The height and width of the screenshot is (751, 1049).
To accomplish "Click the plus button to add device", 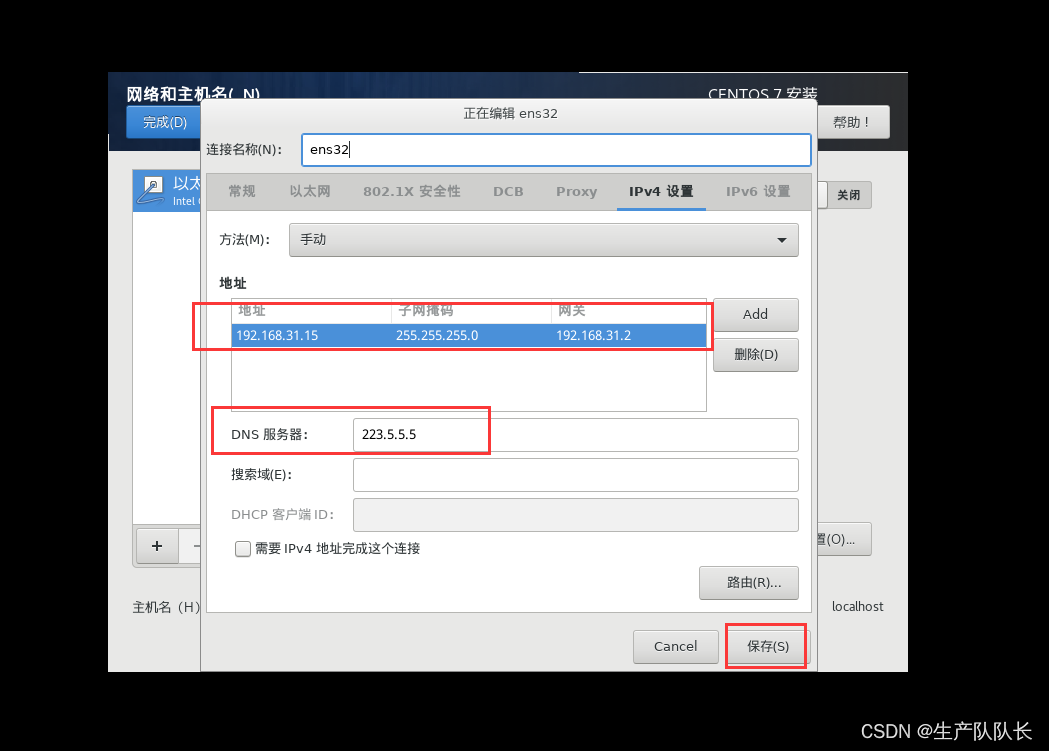I will [x=157, y=546].
